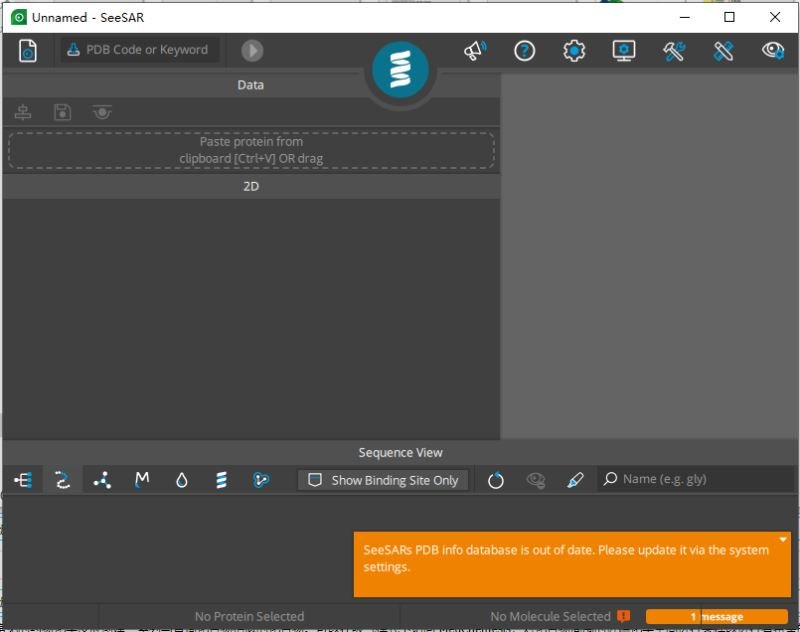Click the crossed ruler and pencil icon
Screen dimensions: 800x632
pos(723,50)
